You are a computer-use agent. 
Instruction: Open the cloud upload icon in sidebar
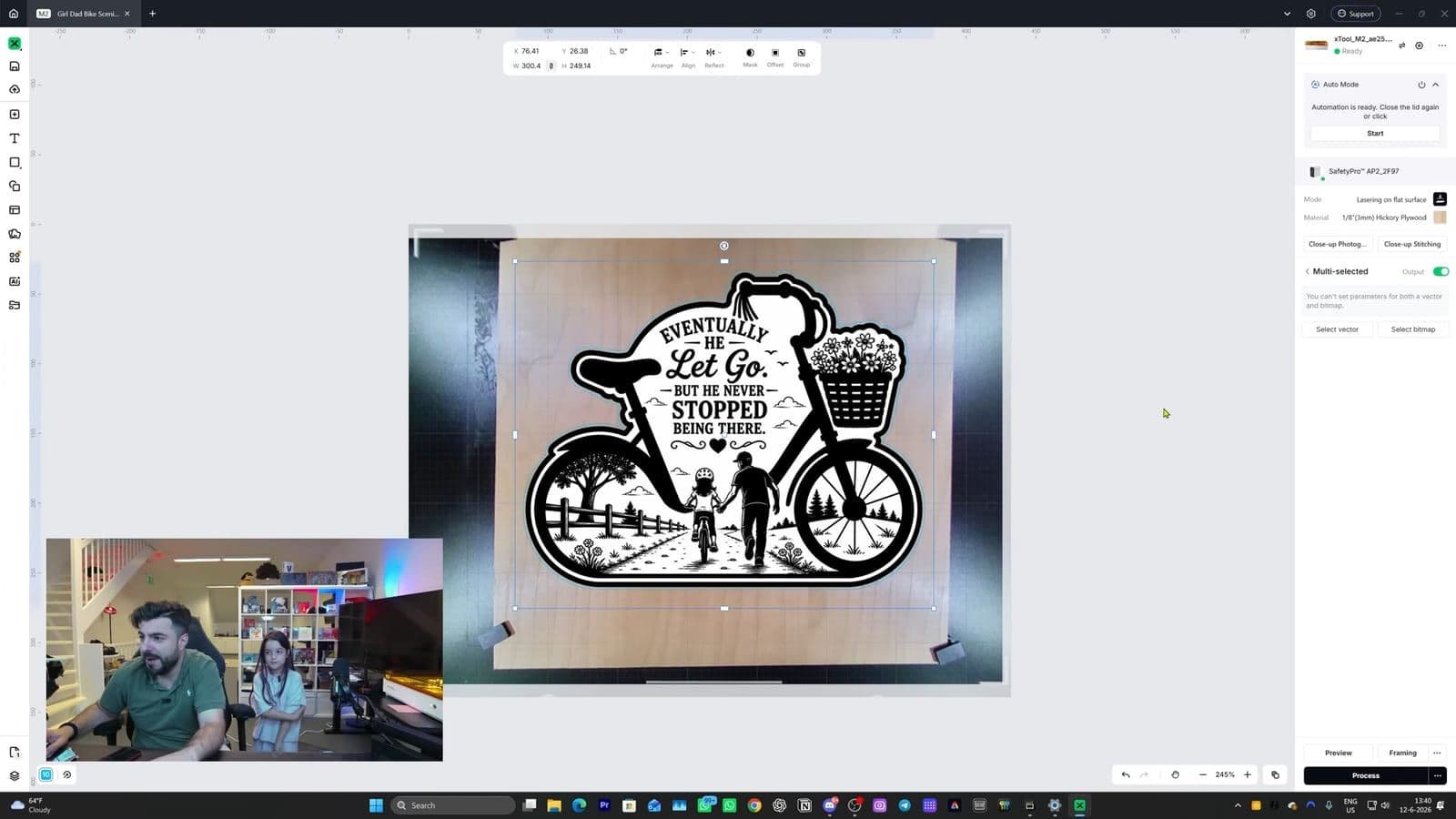[x=15, y=90]
